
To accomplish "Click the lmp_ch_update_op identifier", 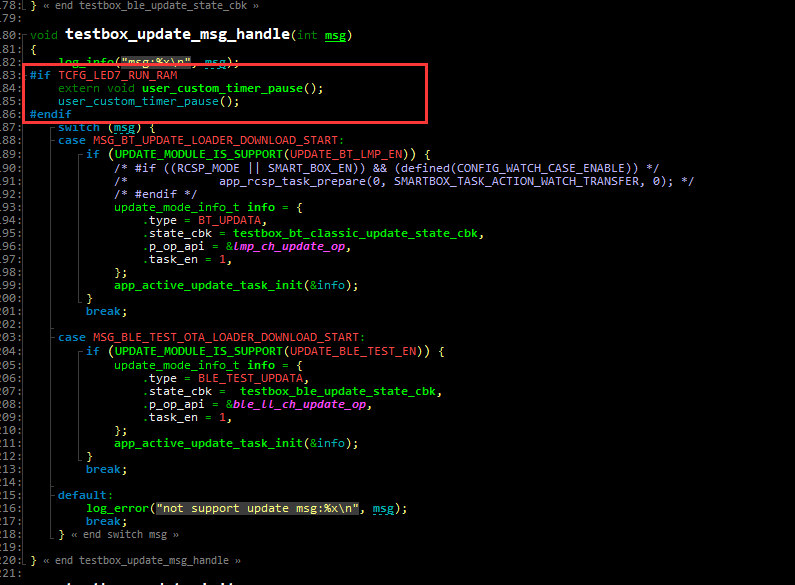I will (x=289, y=246).
